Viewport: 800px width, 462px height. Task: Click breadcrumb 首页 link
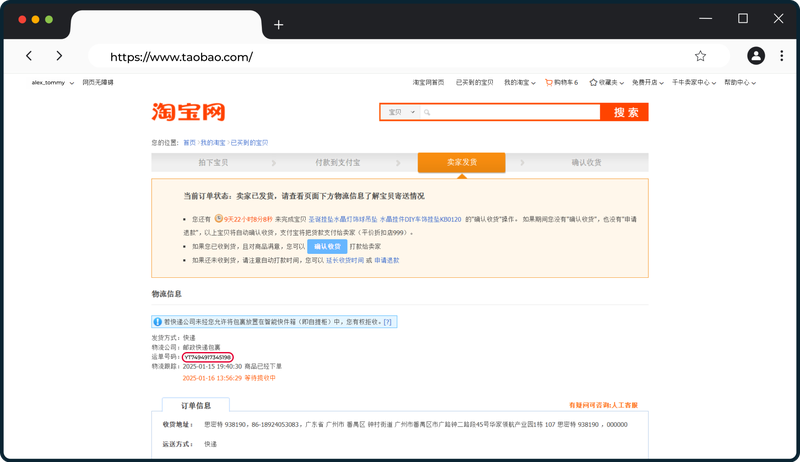pyautogui.click(x=189, y=143)
